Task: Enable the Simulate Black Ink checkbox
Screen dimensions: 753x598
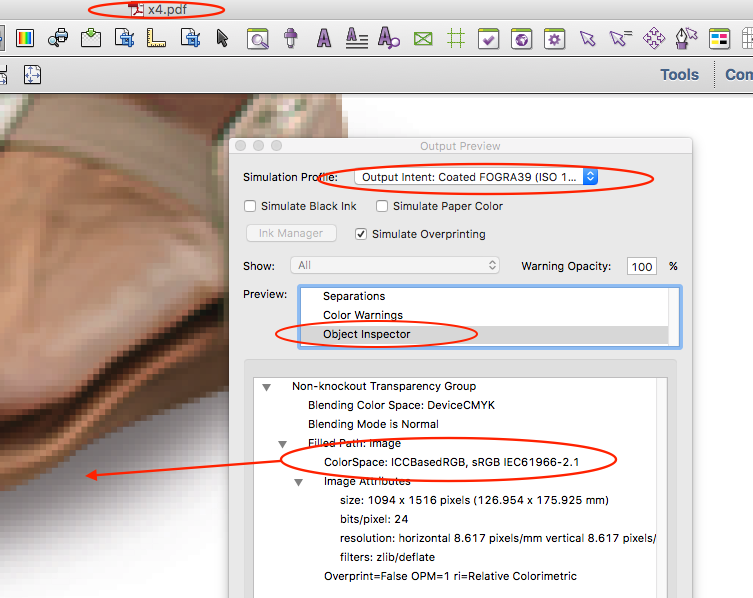Action: (x=250, y=206)
